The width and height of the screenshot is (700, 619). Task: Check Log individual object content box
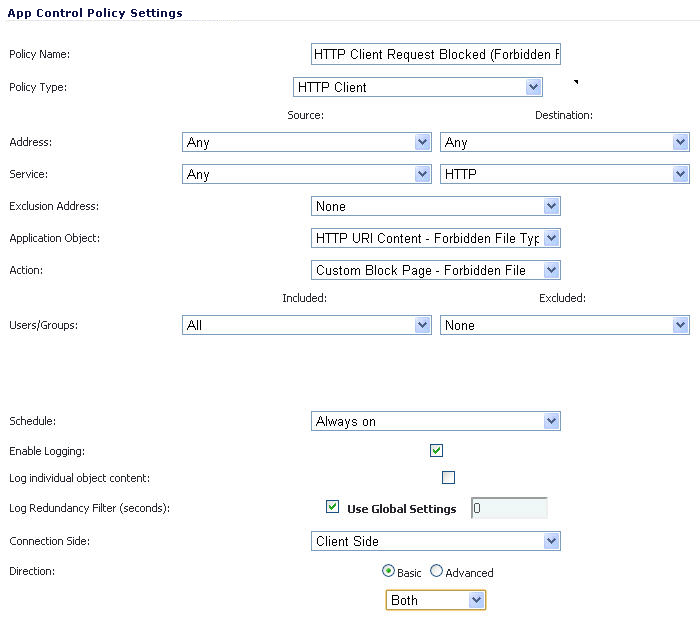pyautogui.click(x=448, y=478)
